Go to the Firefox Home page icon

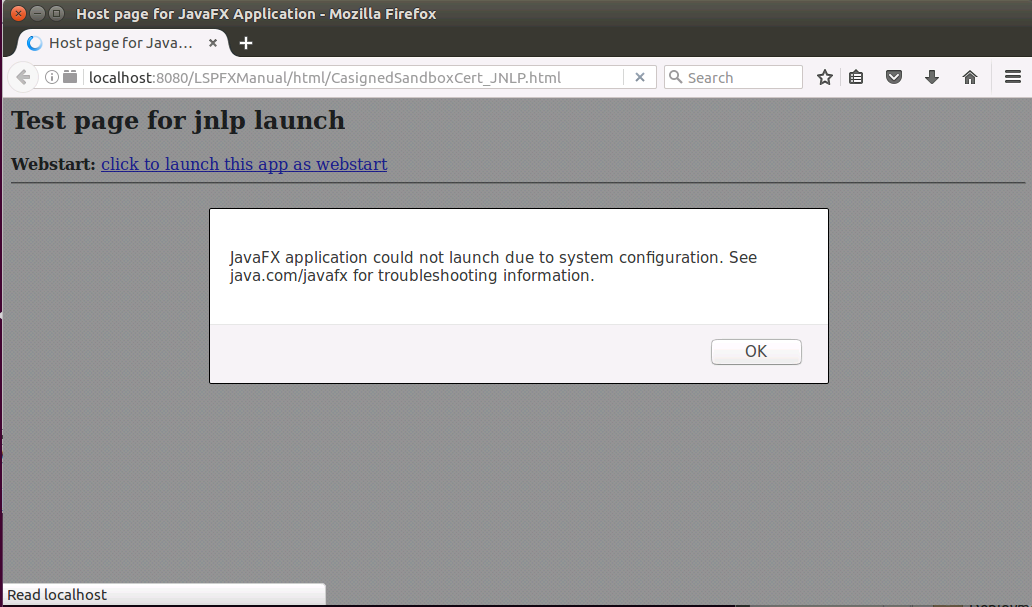coord(969,77)
